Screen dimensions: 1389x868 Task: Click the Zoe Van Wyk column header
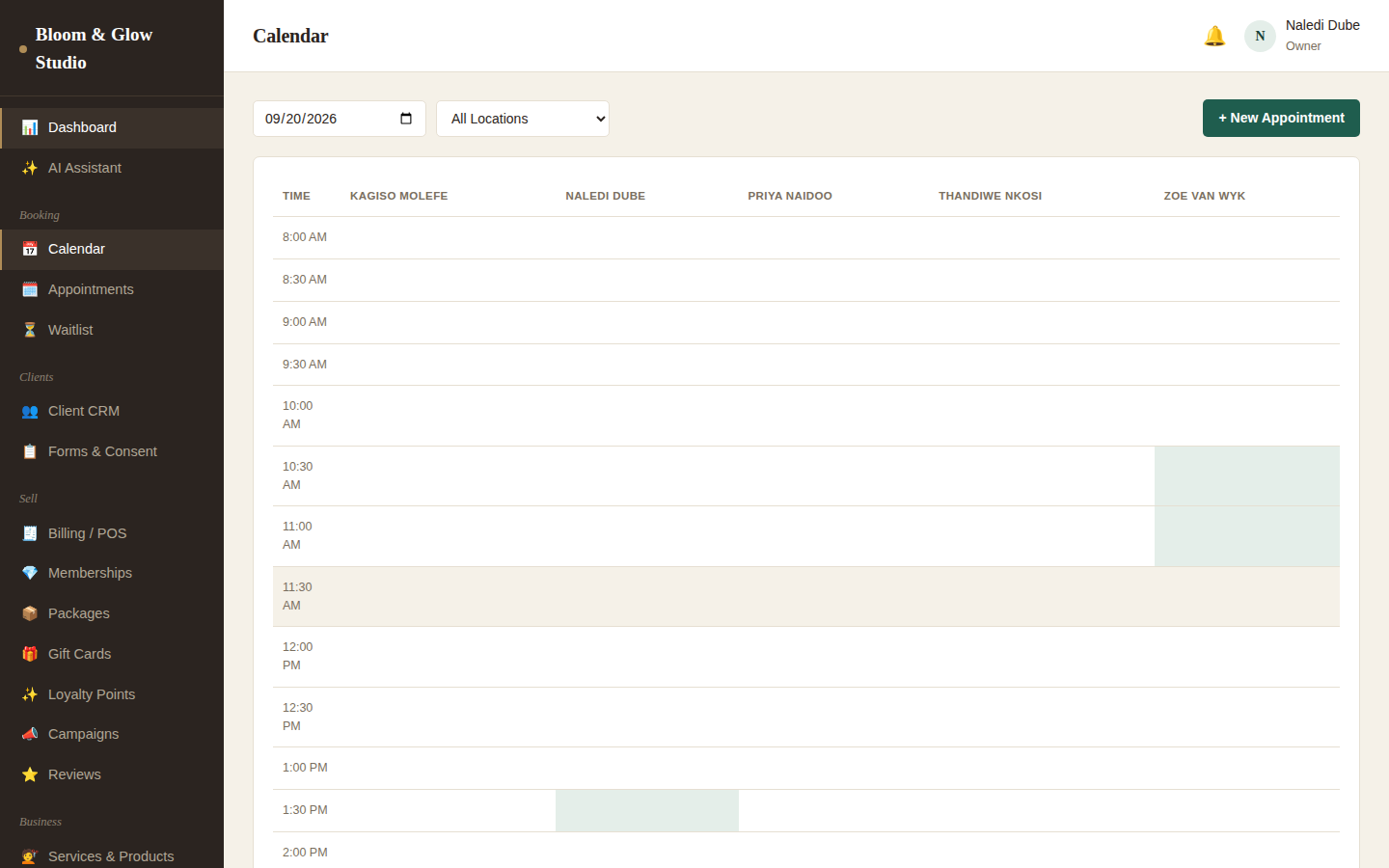1204,196
